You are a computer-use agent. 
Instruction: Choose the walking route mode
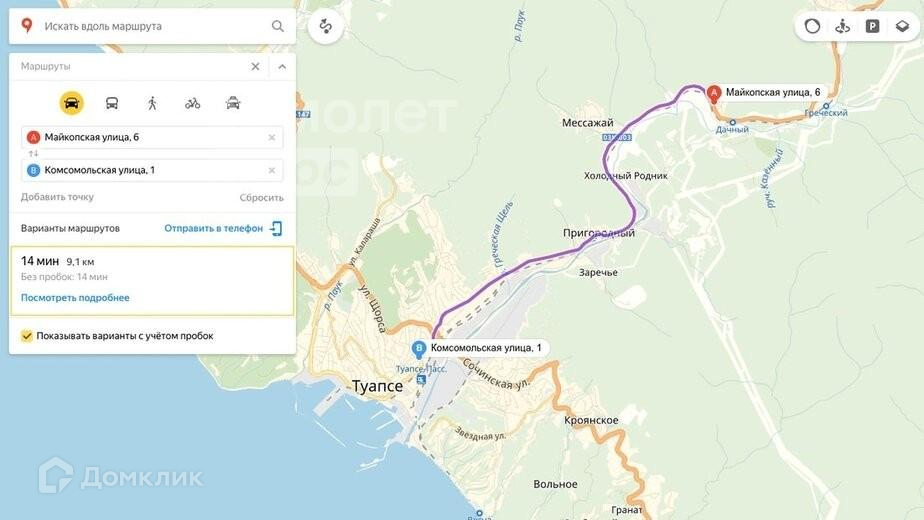(152, 103)
